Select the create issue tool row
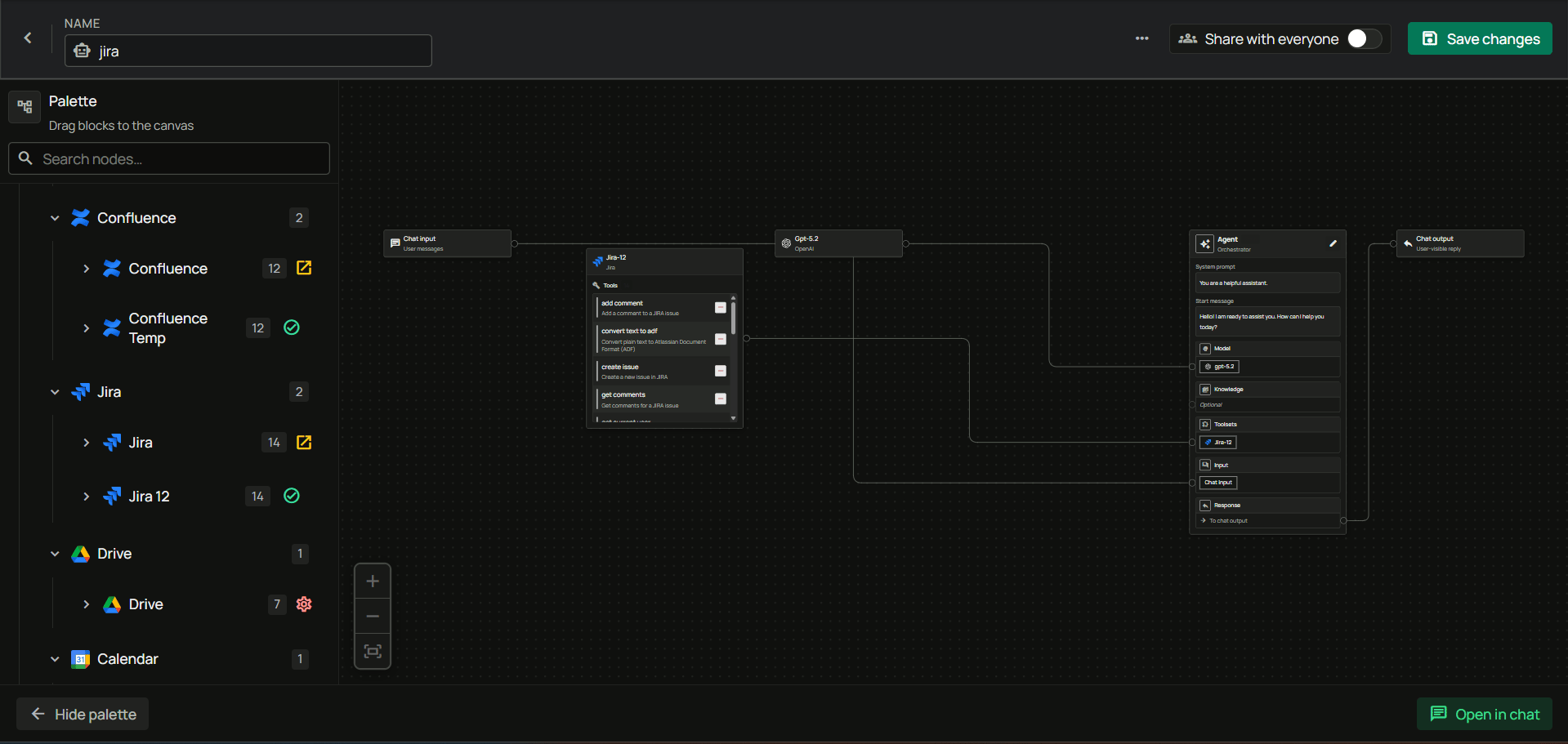 coord(663,372)
